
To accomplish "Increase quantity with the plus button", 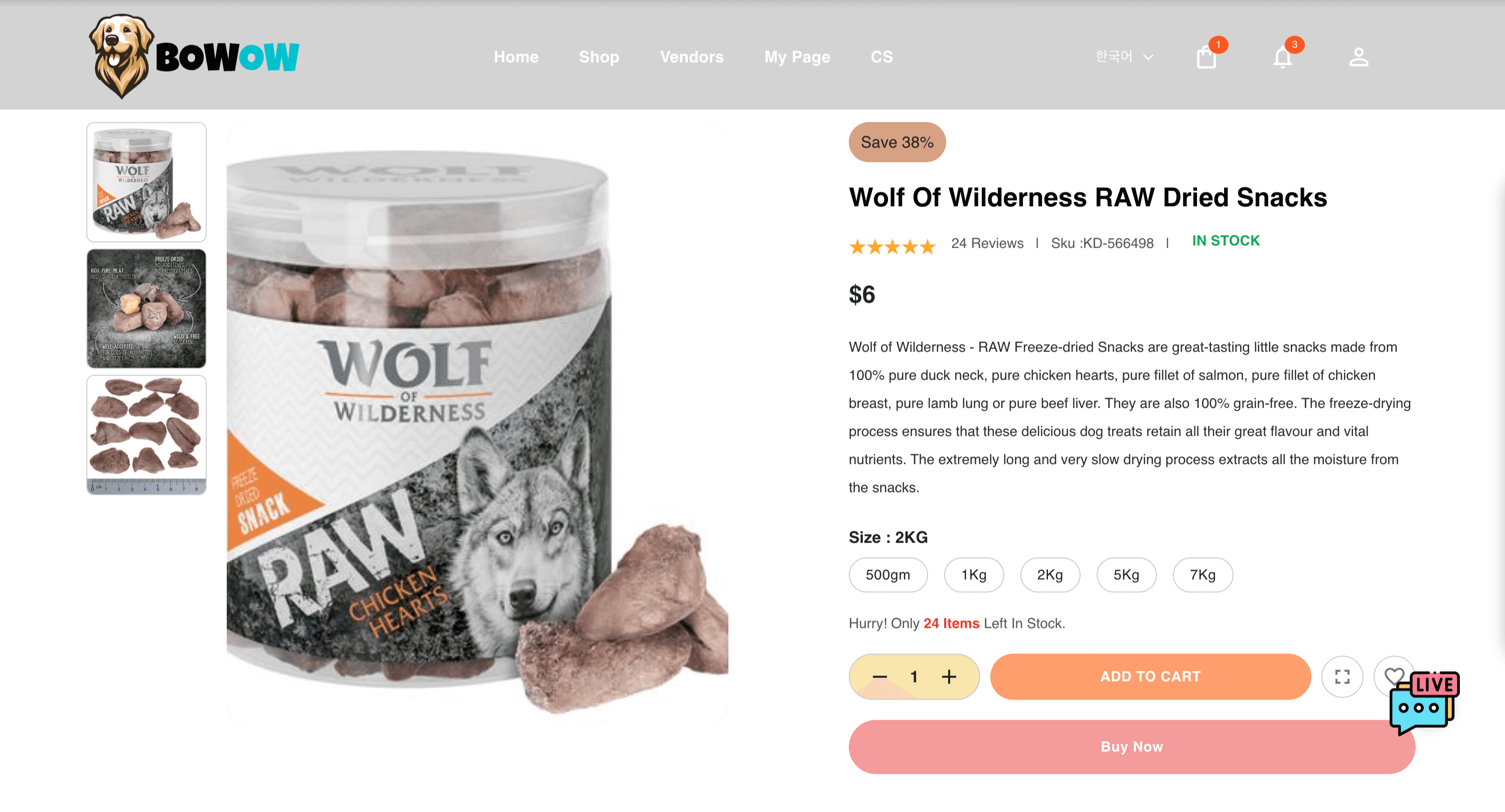I will (x=949, y=677).
